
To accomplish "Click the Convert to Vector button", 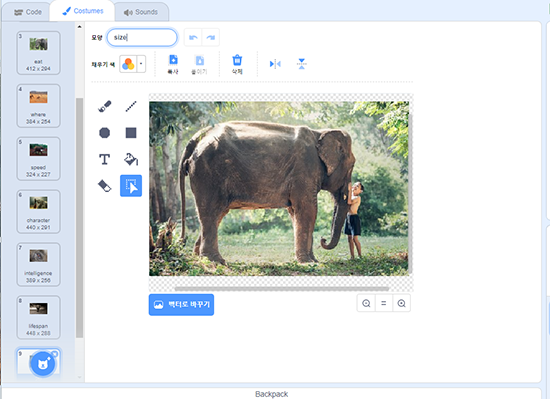I will [x=181, y=305].
